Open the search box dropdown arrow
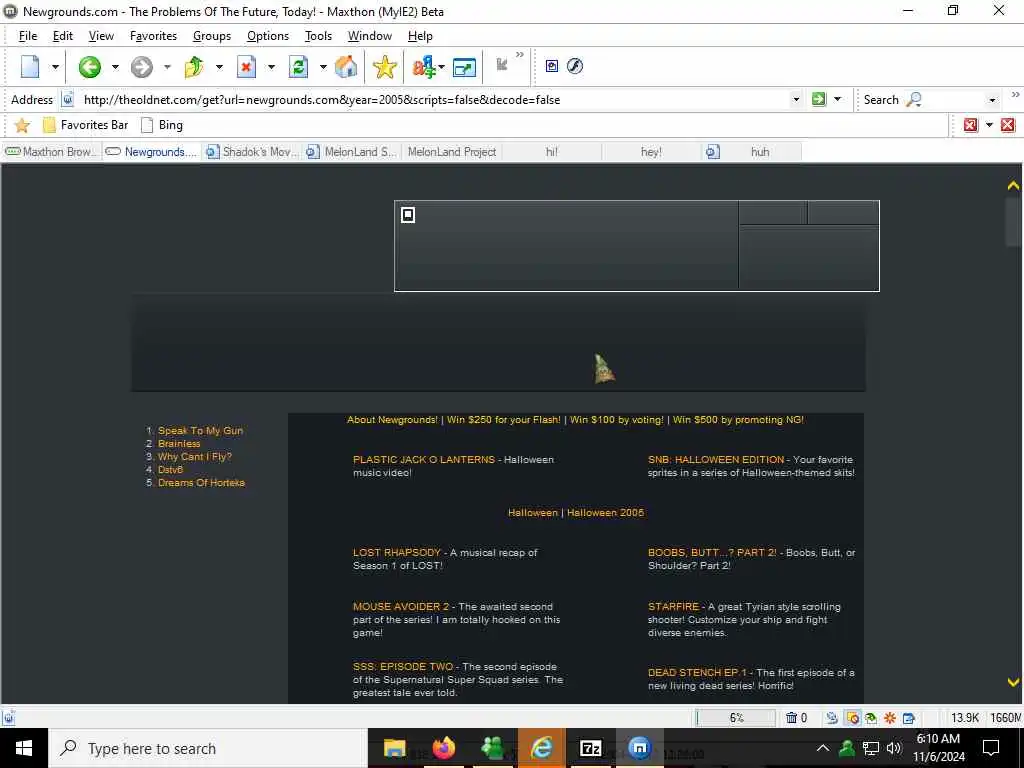The height and width of the screenshot is (768, 1024). click(992, 100)
